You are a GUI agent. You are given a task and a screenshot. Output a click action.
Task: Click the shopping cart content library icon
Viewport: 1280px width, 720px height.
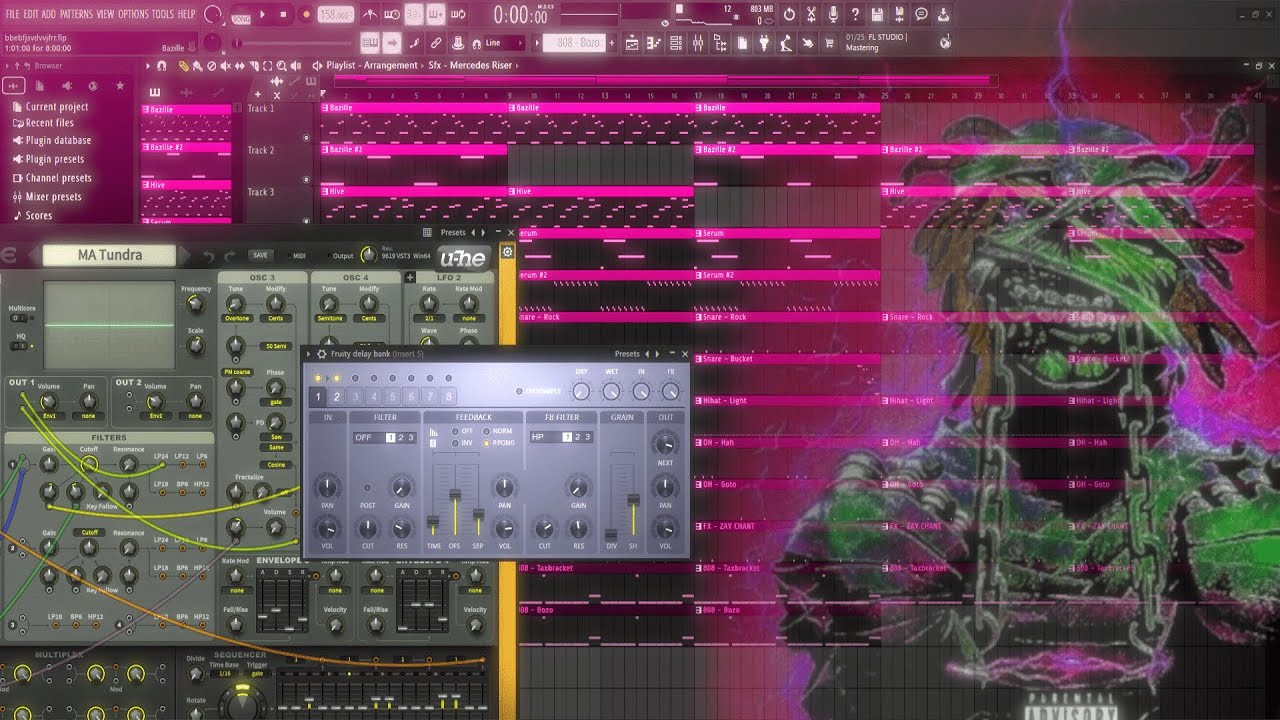tap(829, 43)
